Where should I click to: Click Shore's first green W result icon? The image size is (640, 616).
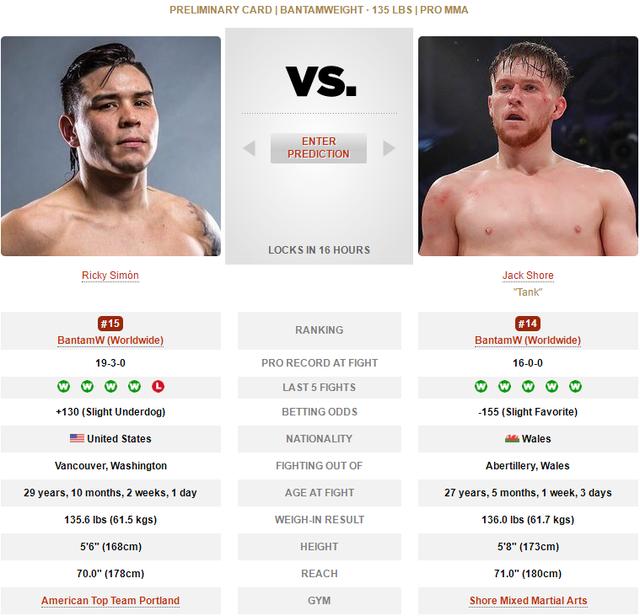[481, 386]
